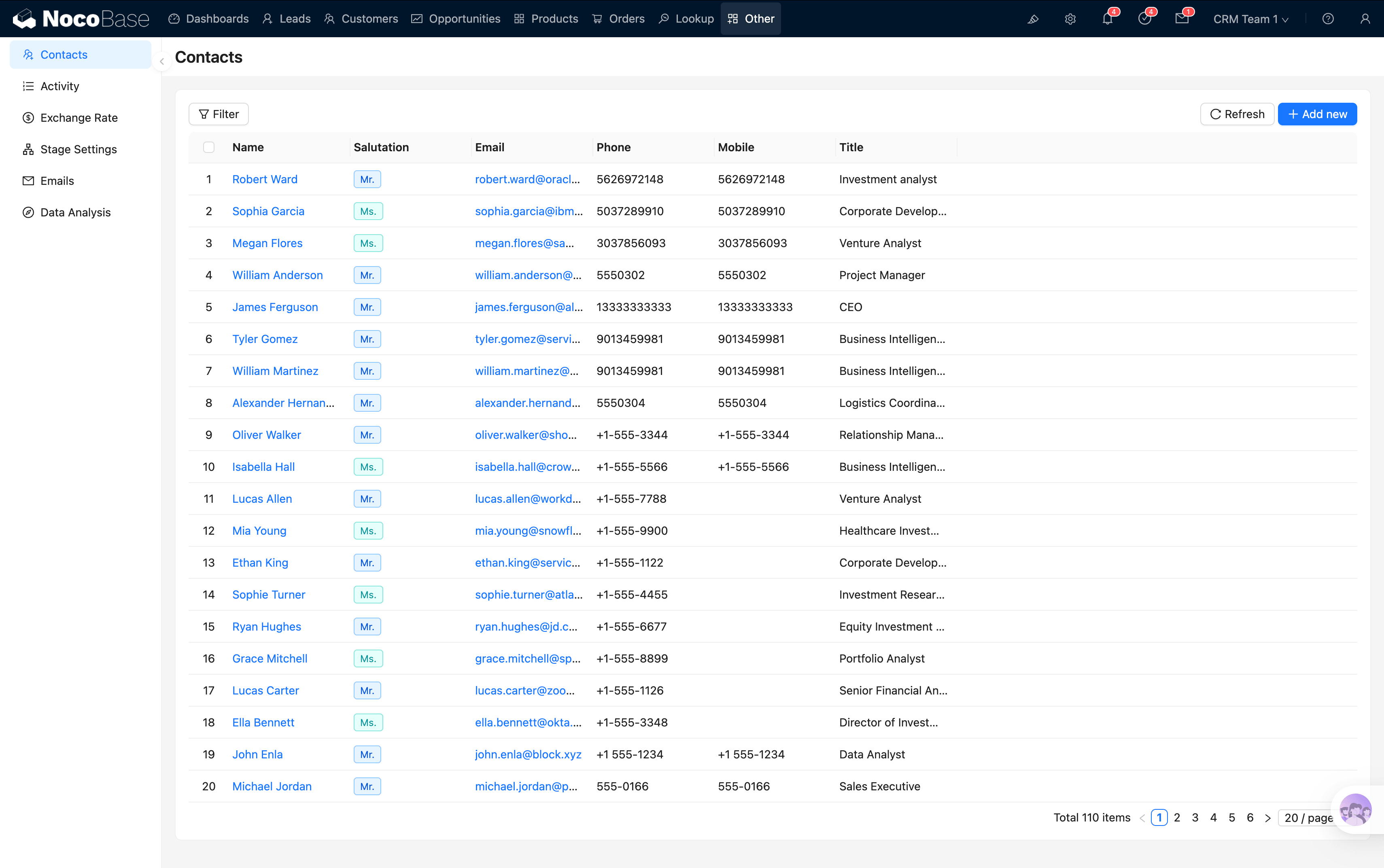Open Sophia Garcia's contact record
This screenshot has width=1384, height=868.
click(x=267, y=211)
